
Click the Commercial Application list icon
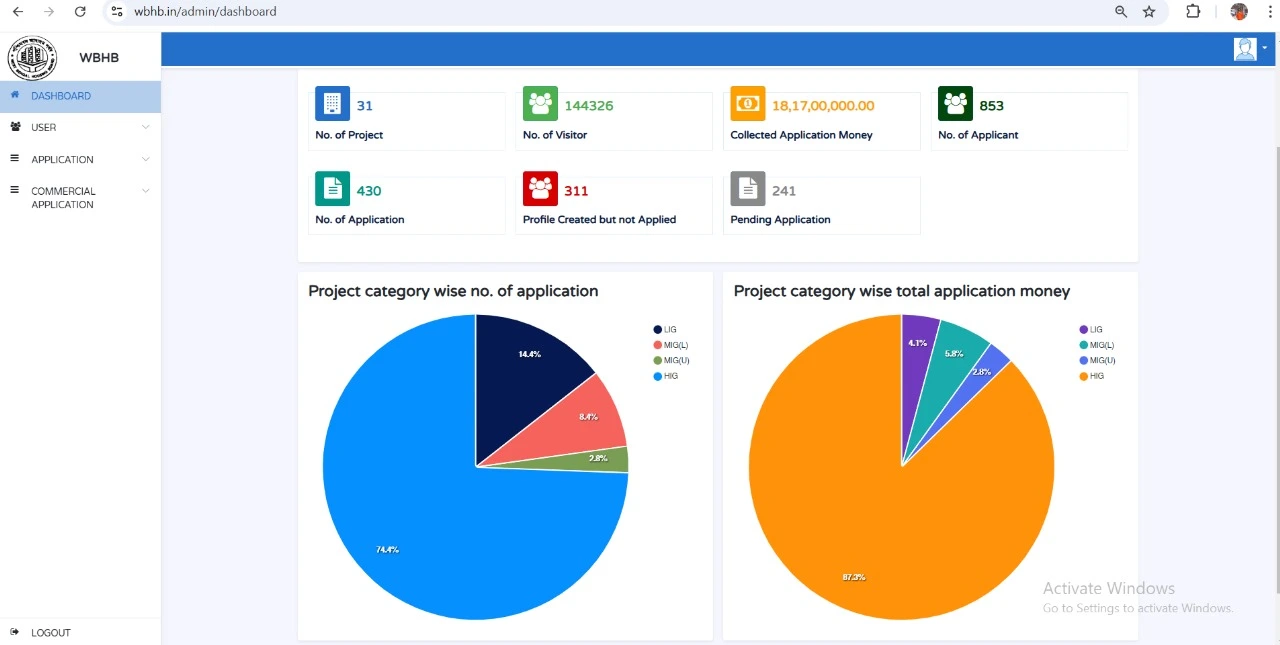click(15, 190)
